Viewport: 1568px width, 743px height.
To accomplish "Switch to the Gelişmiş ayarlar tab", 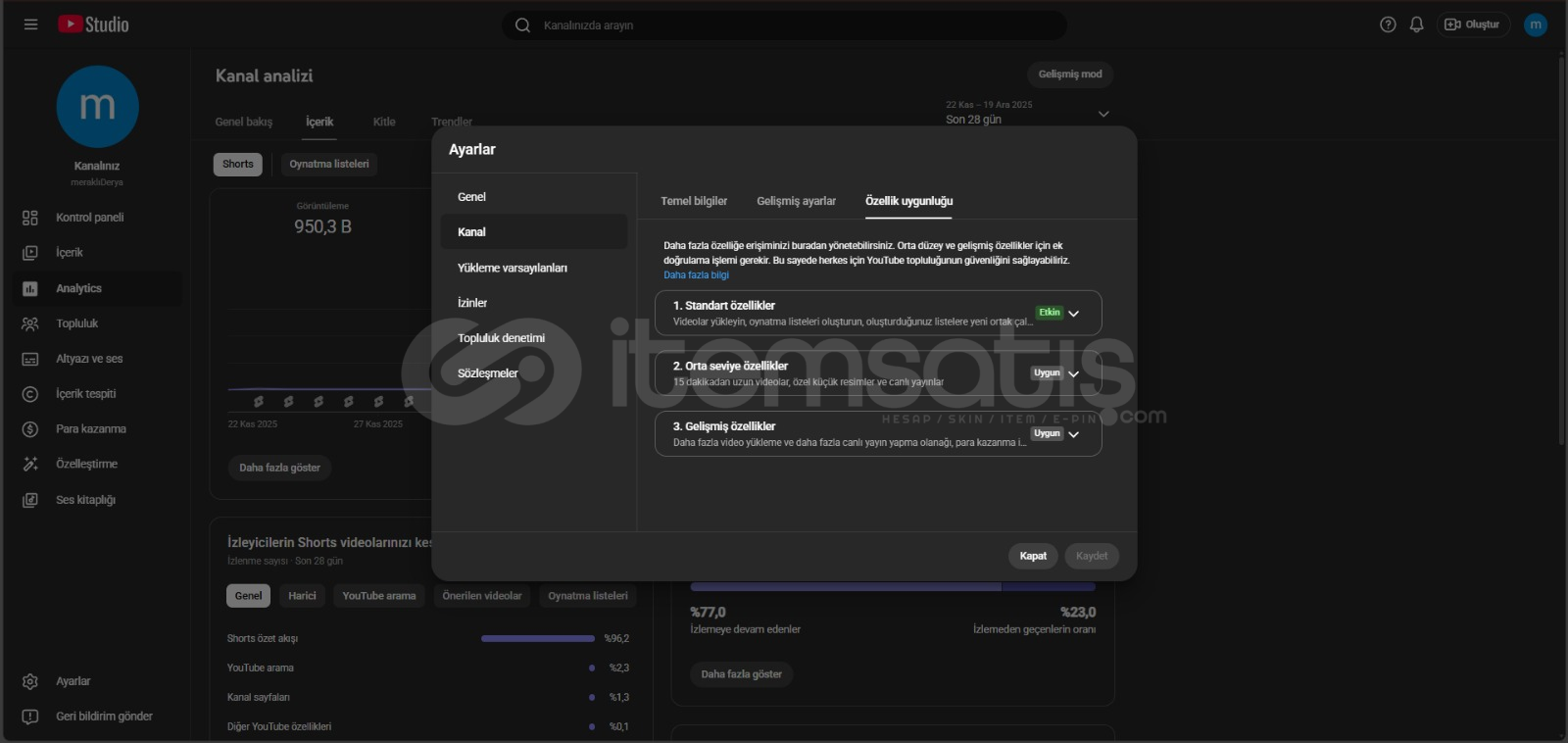I will 796,201.
